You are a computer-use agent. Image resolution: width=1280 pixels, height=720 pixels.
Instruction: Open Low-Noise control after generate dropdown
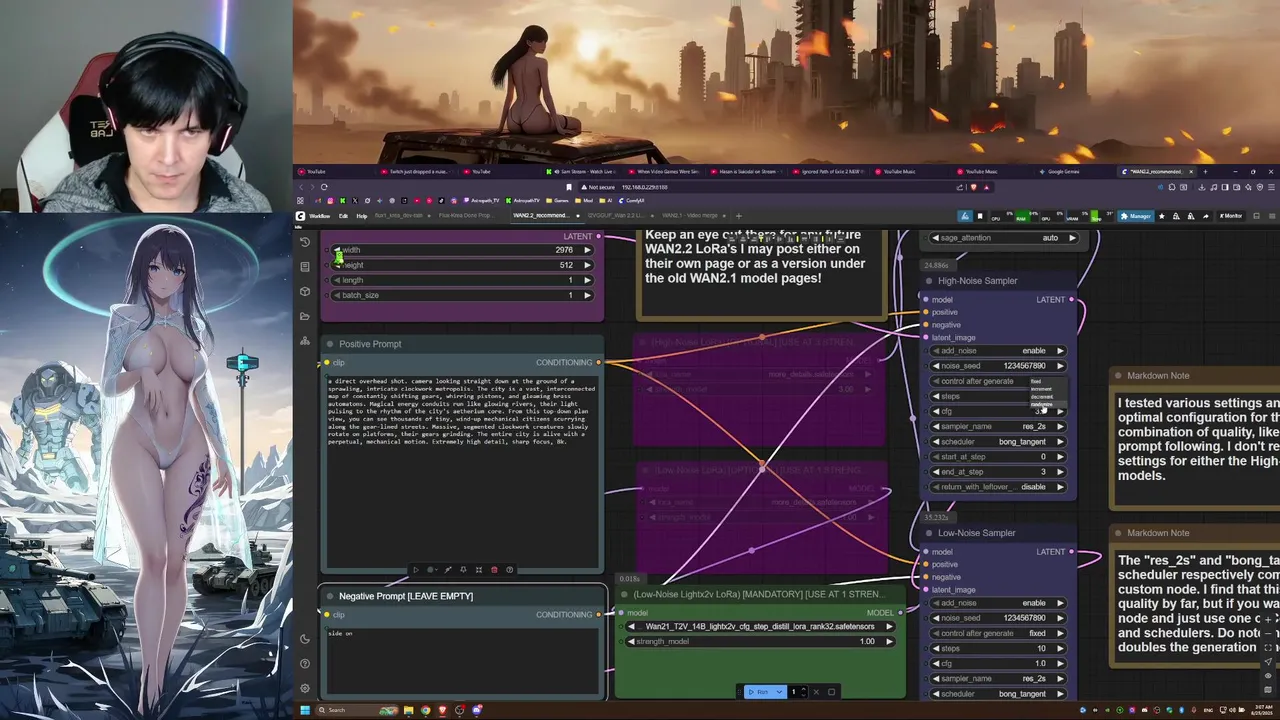click(999, 633)
